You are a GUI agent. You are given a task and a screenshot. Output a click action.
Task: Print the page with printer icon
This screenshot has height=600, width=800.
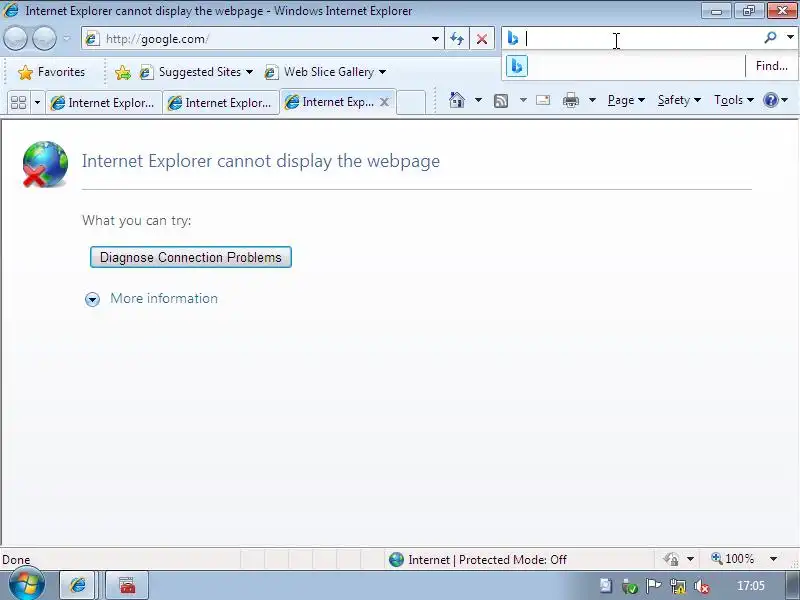click(570, 100)
